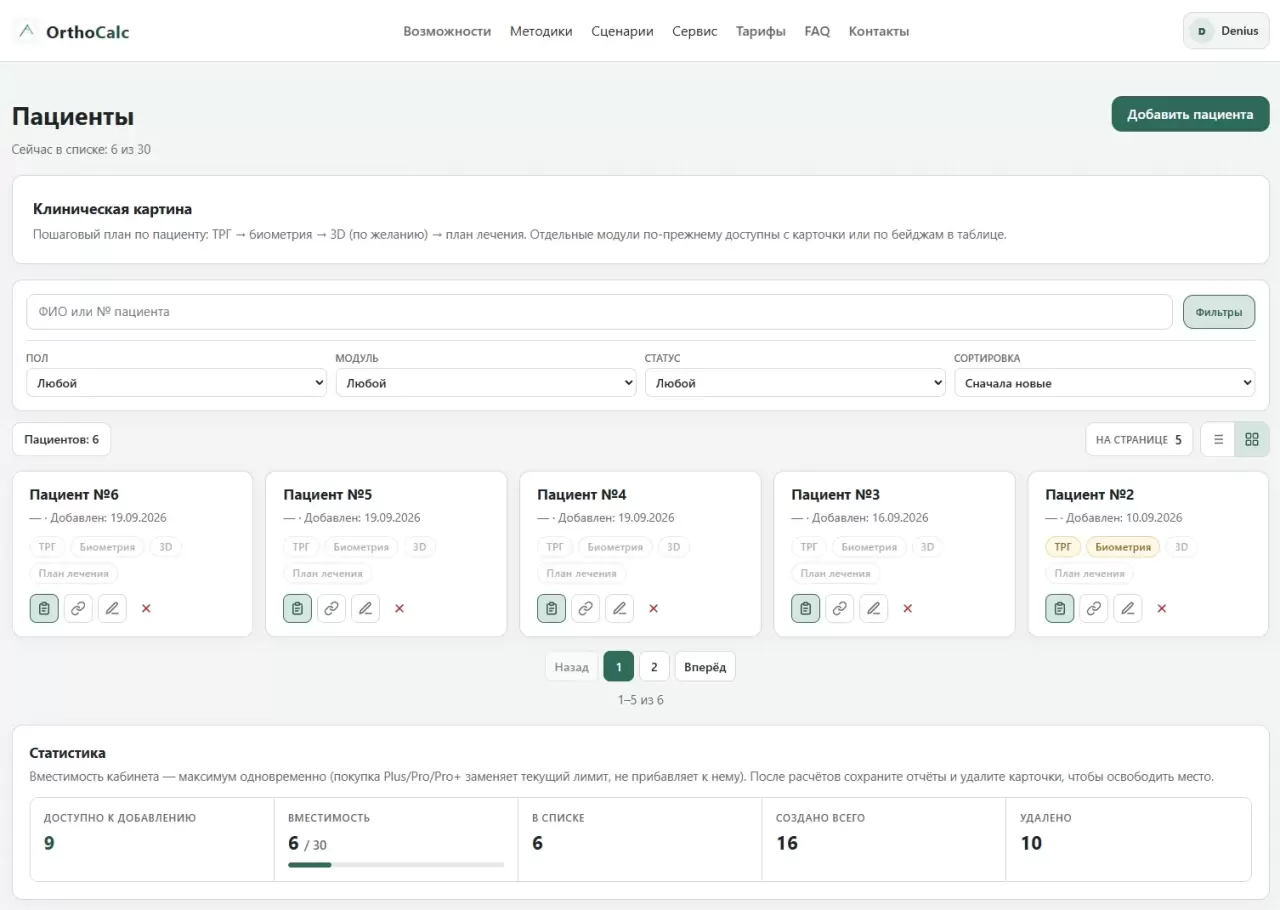Open clipboard icon on Пациент №4 card

[552, 608]
